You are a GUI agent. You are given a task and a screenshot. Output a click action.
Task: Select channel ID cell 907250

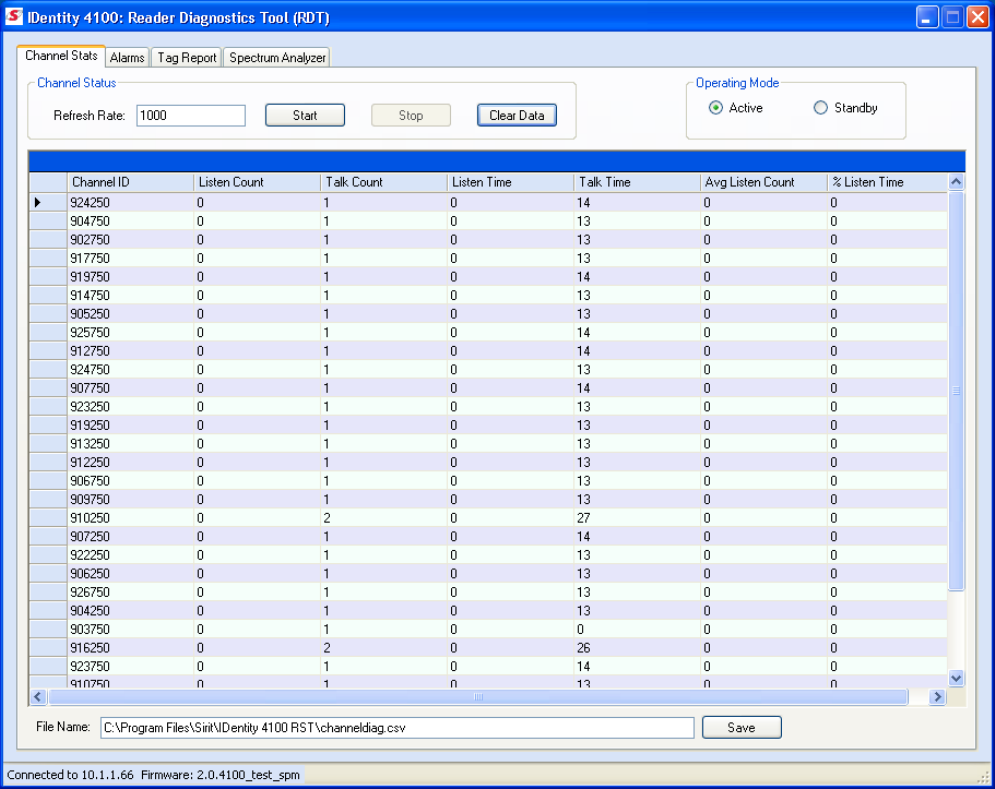[130, 536]
